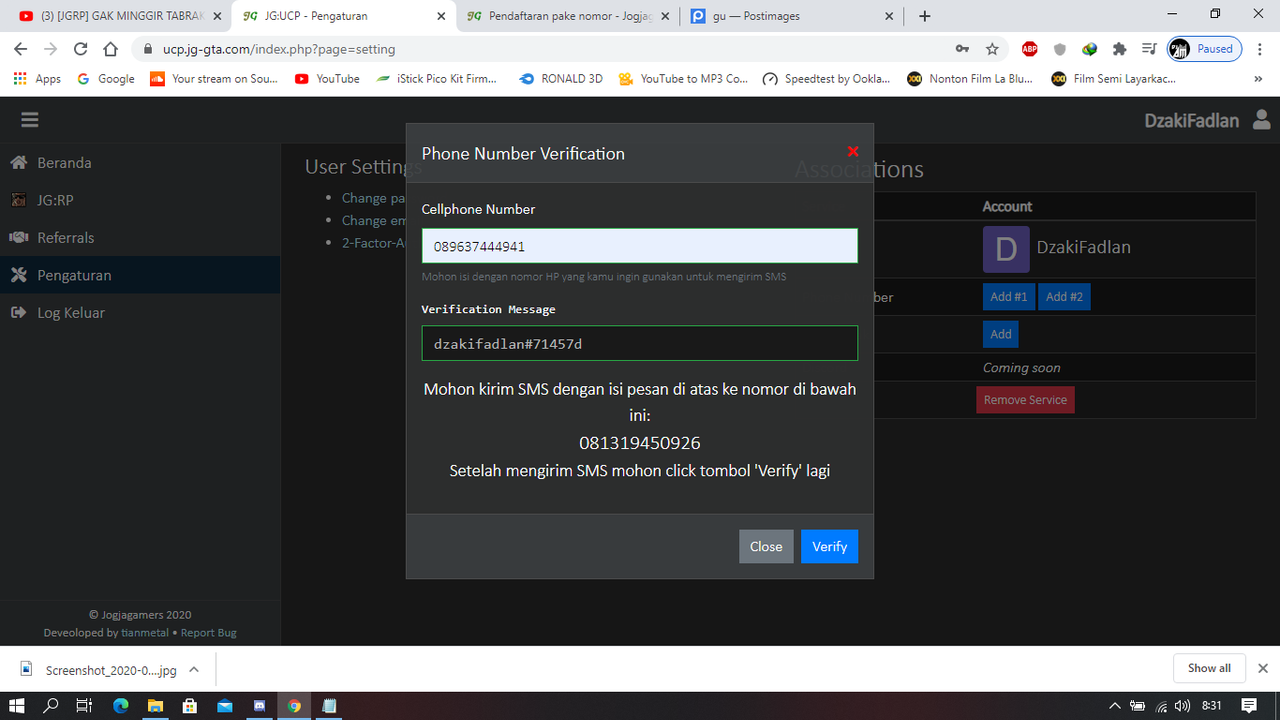Open the RONALD 3D bookmark
Viewport: 1280px width, 720px height.
561,79
